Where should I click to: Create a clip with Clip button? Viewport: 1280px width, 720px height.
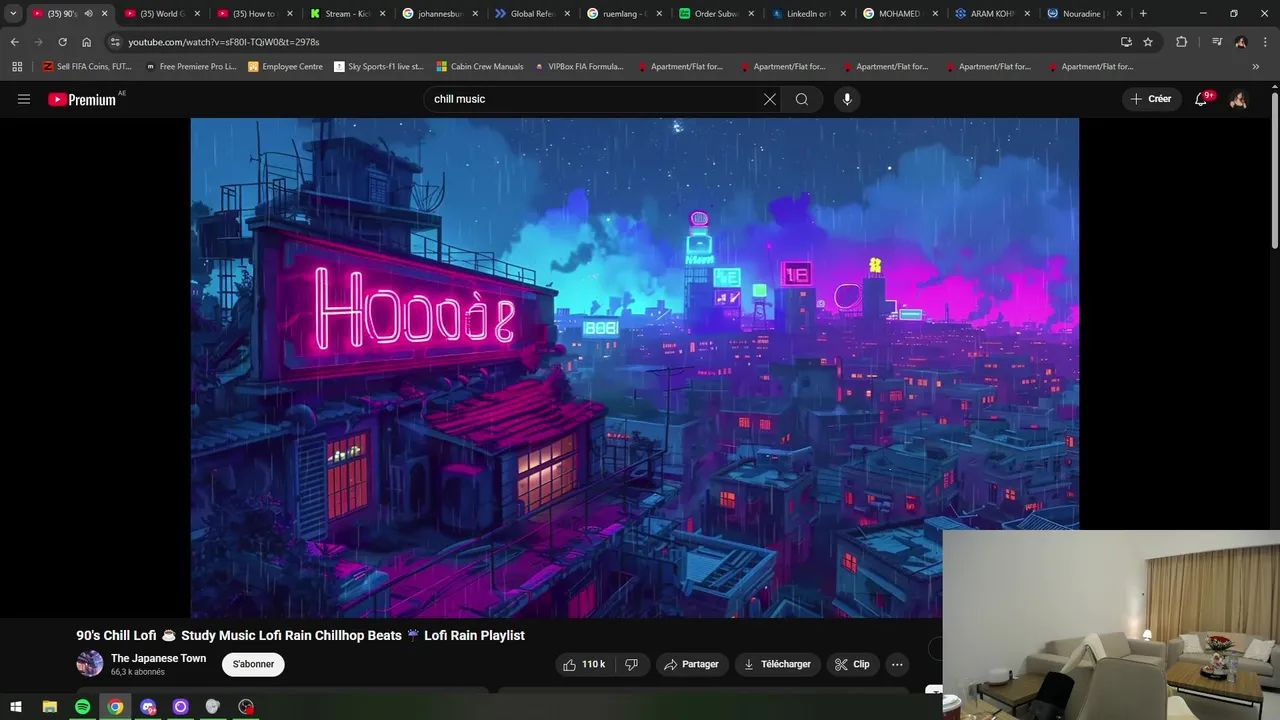click(x=852, y=664)
